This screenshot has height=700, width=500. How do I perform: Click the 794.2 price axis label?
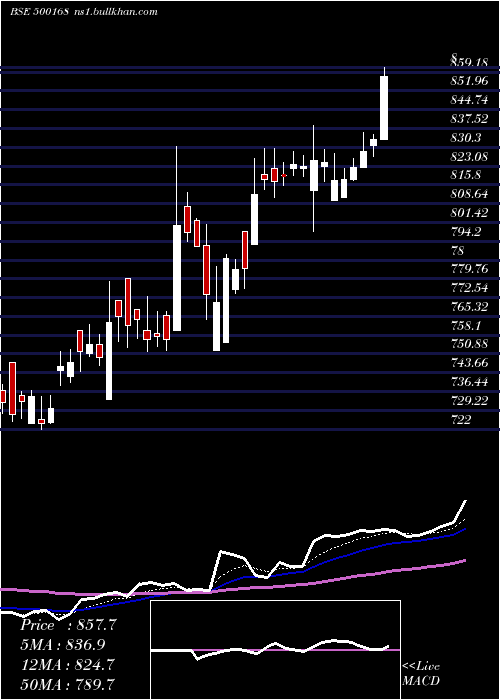(x=466, y=231)
